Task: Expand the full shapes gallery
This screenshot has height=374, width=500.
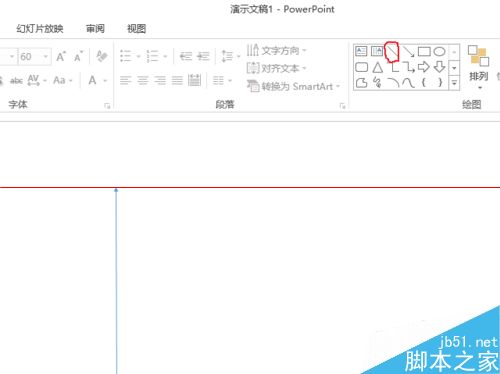Action: [x=454, y=82]
